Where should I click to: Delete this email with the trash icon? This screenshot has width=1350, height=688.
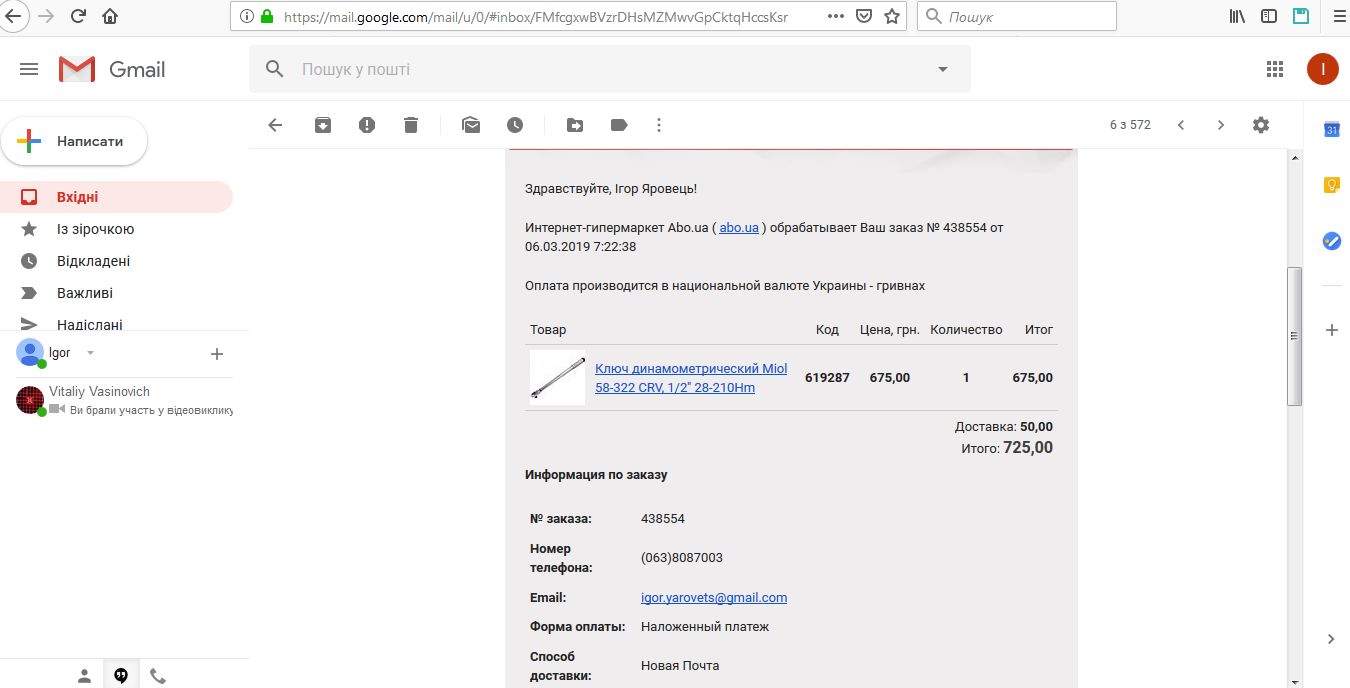411,125
